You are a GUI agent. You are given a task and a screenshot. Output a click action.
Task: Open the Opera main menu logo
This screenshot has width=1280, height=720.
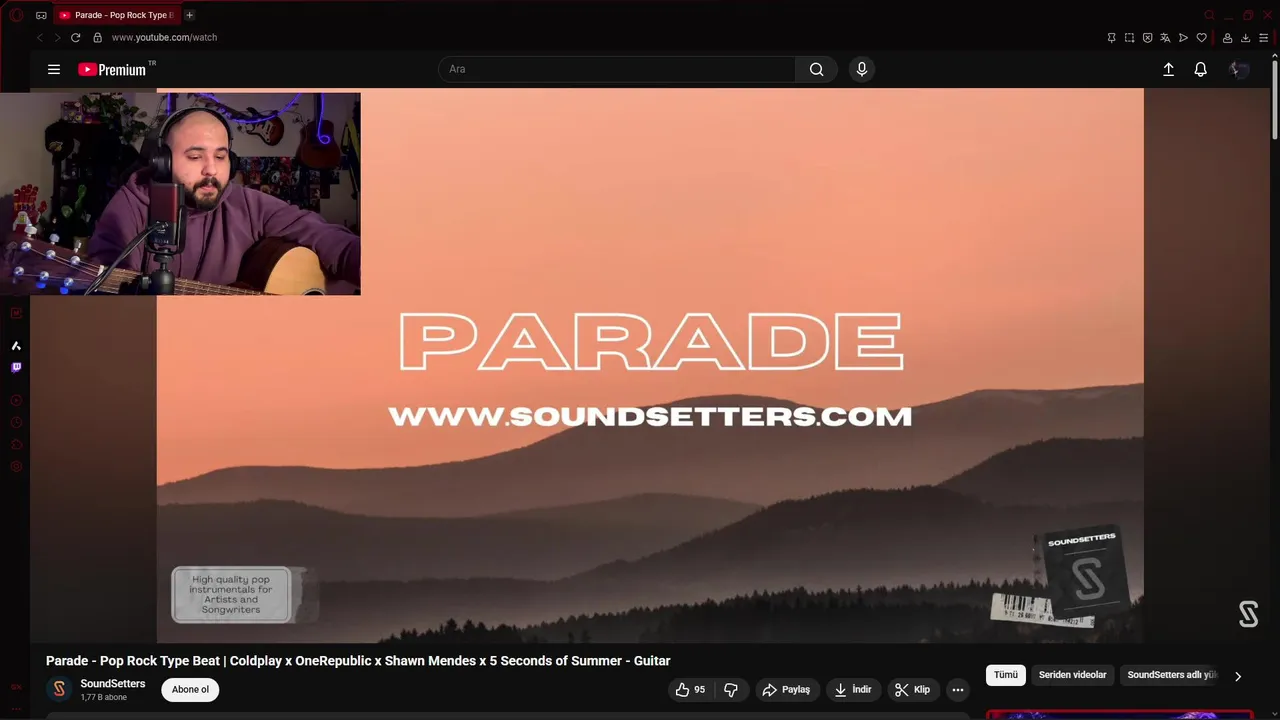coord(16,15)
